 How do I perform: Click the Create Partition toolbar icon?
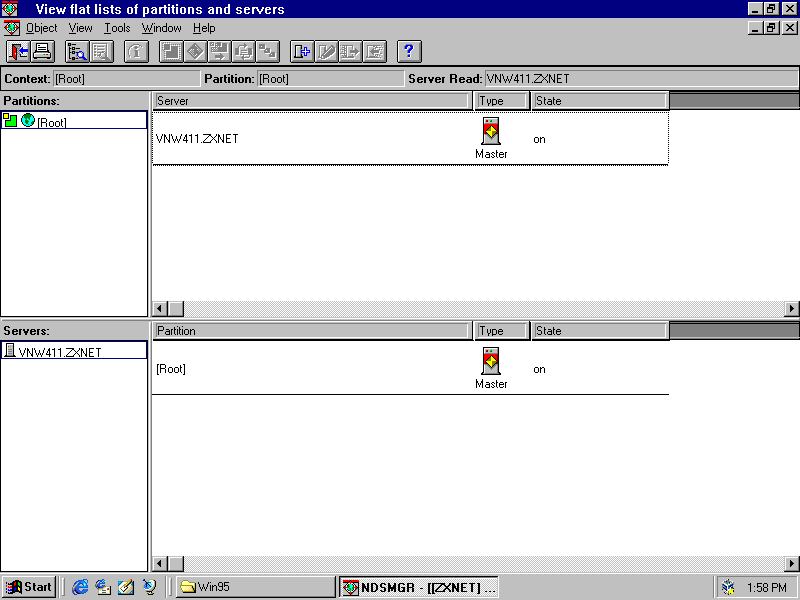pos(171,52)
